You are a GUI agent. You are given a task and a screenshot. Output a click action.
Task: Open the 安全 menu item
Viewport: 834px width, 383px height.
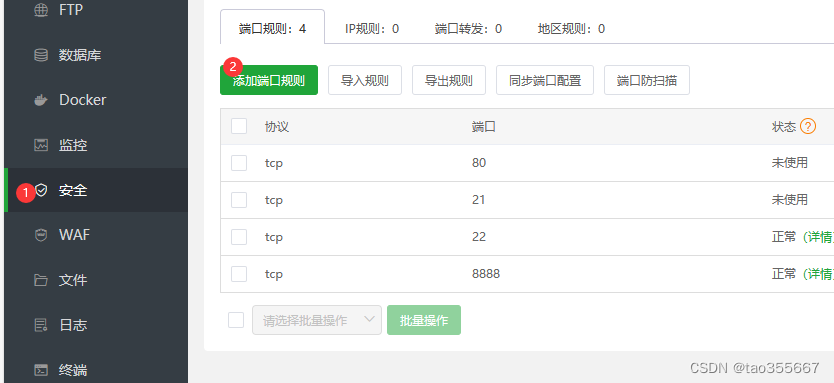[x=96, y=190]
